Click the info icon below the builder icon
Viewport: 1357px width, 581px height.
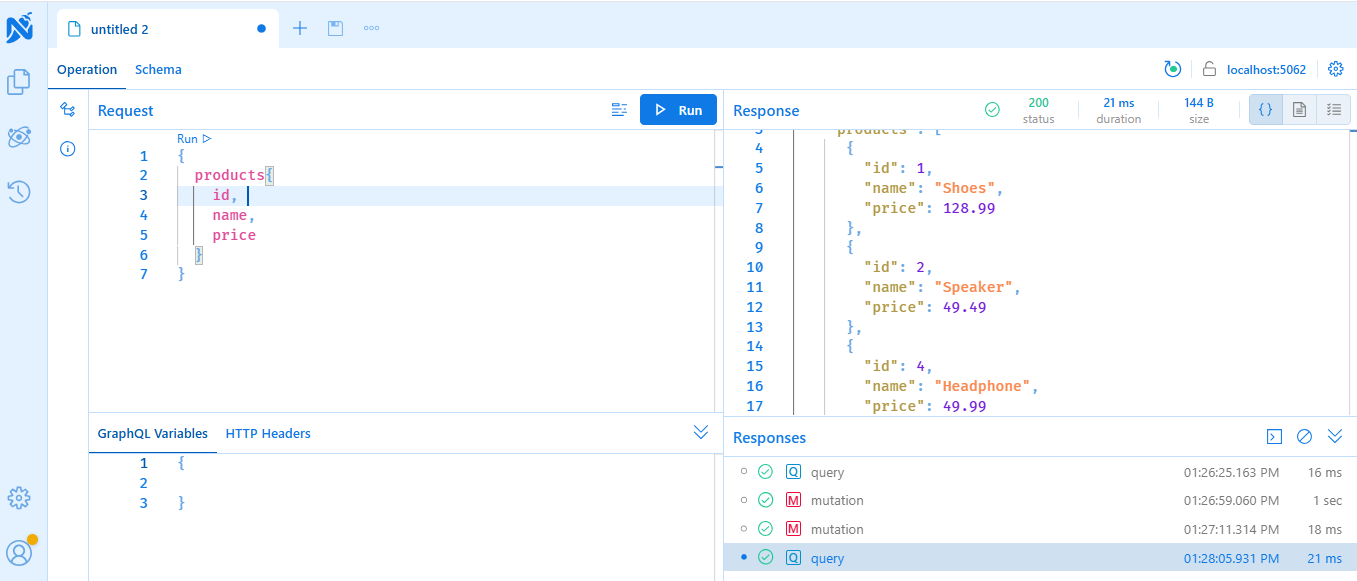[x=68, y=149]
